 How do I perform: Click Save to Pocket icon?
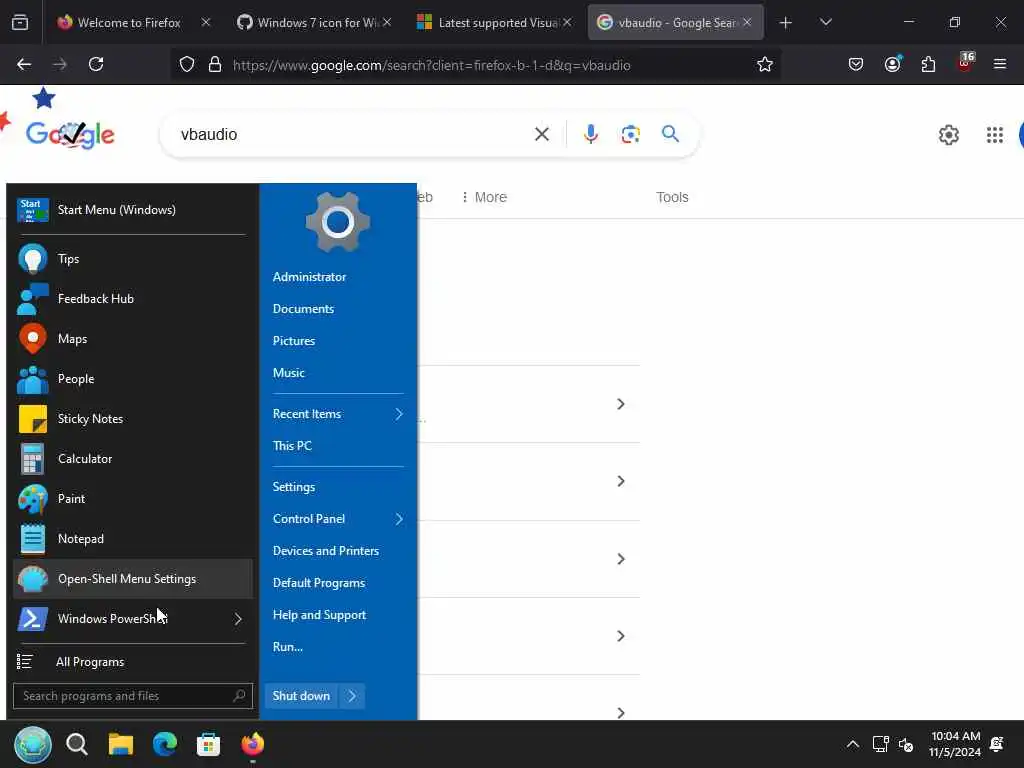click(856, 64)
